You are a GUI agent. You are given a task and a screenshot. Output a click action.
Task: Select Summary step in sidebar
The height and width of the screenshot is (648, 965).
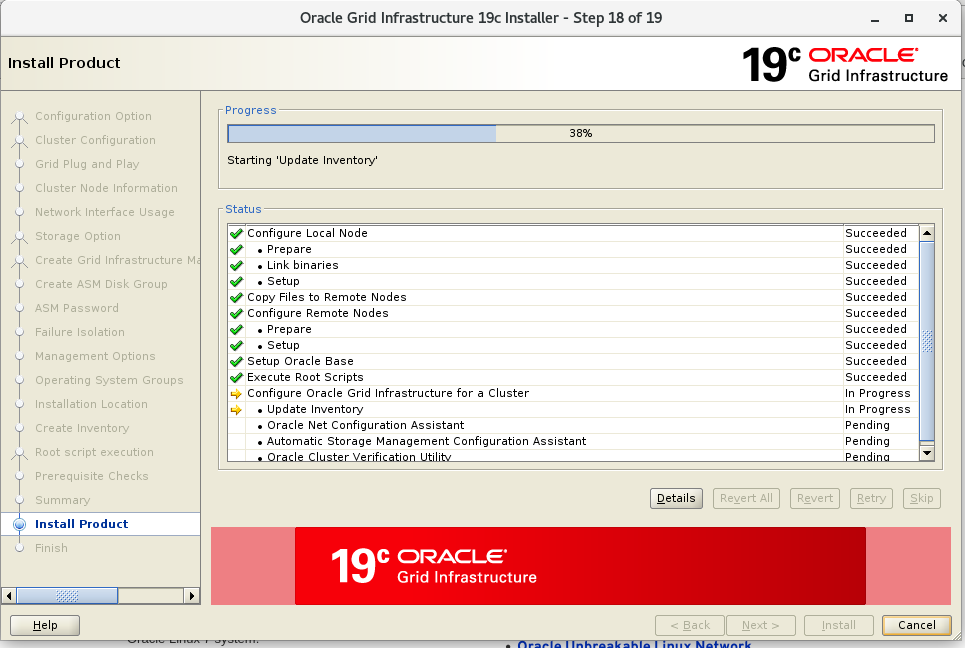click(x=62, y=500)
